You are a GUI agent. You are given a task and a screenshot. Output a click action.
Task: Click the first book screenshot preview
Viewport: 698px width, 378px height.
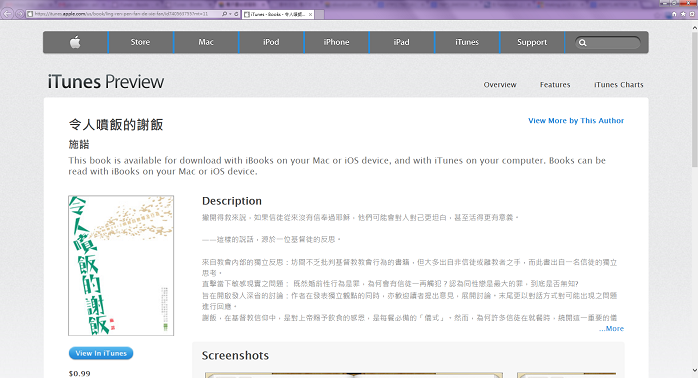coord(354,375)
